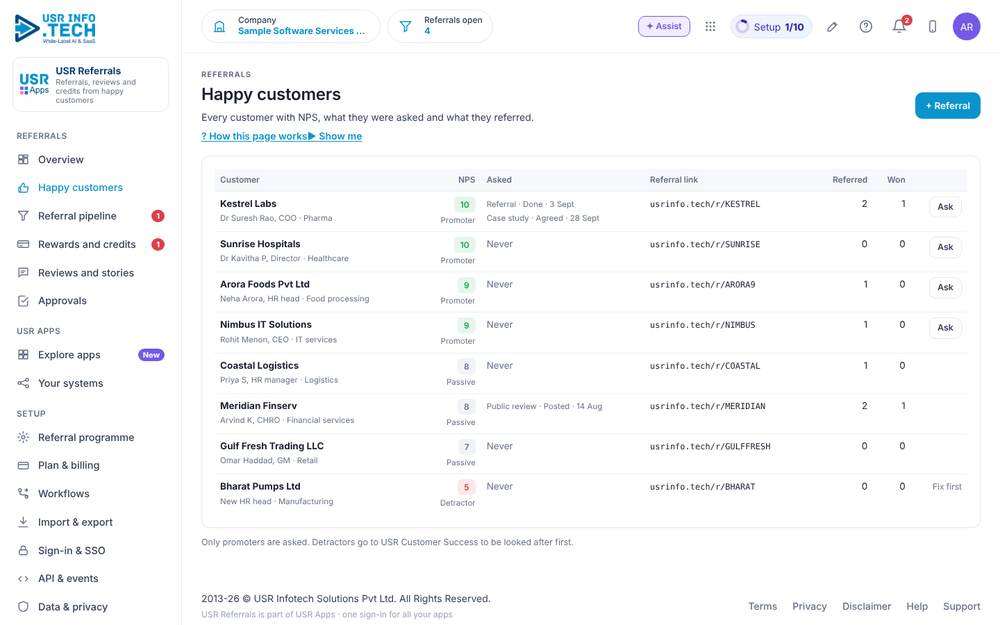Click the Reviews and stories chat icon

coord(23,272)
